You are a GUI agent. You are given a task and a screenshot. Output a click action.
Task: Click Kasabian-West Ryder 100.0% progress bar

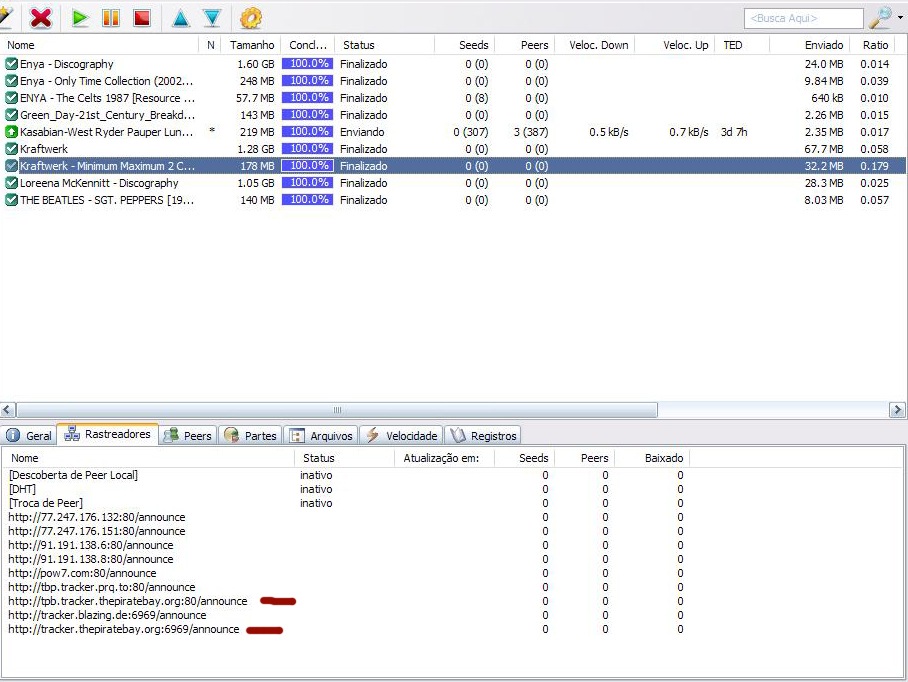[x=307, y=131]
